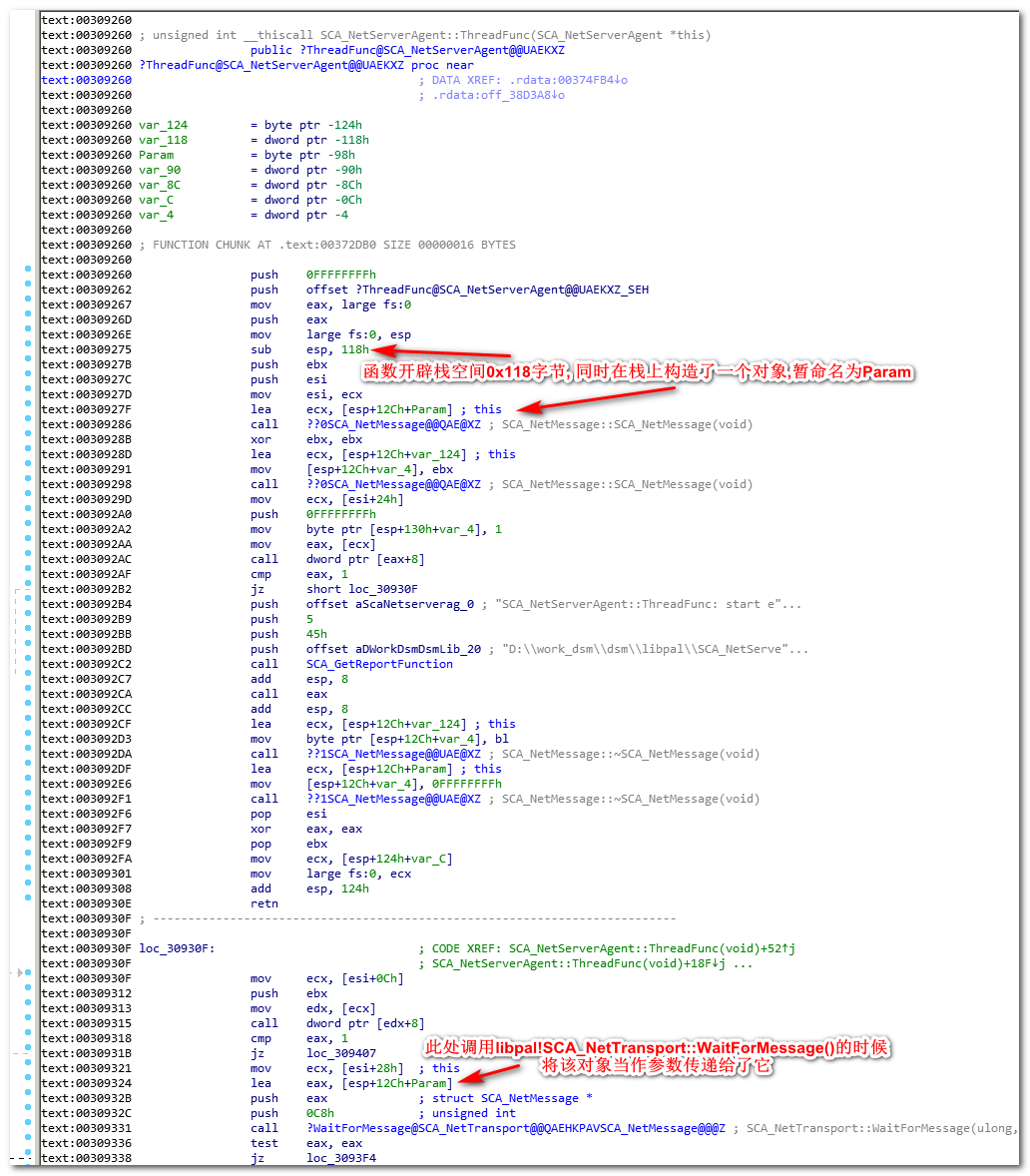Click byte ptr [esp+130h+var_4], 1 operand
The height and width of the screenshot is (1176, 1030).
coord(404,530)
